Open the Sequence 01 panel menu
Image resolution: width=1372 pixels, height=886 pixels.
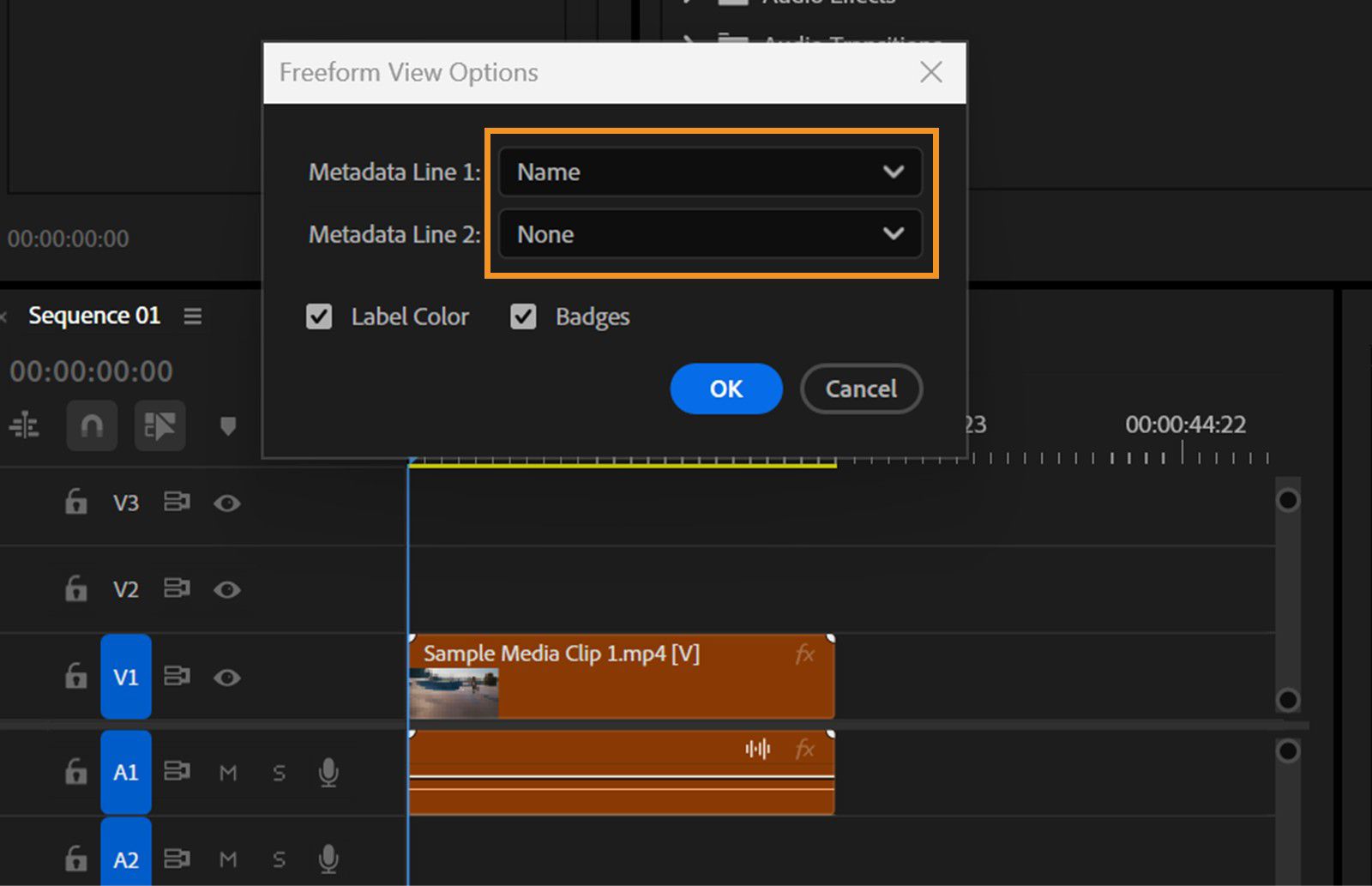tap(193, 316)
